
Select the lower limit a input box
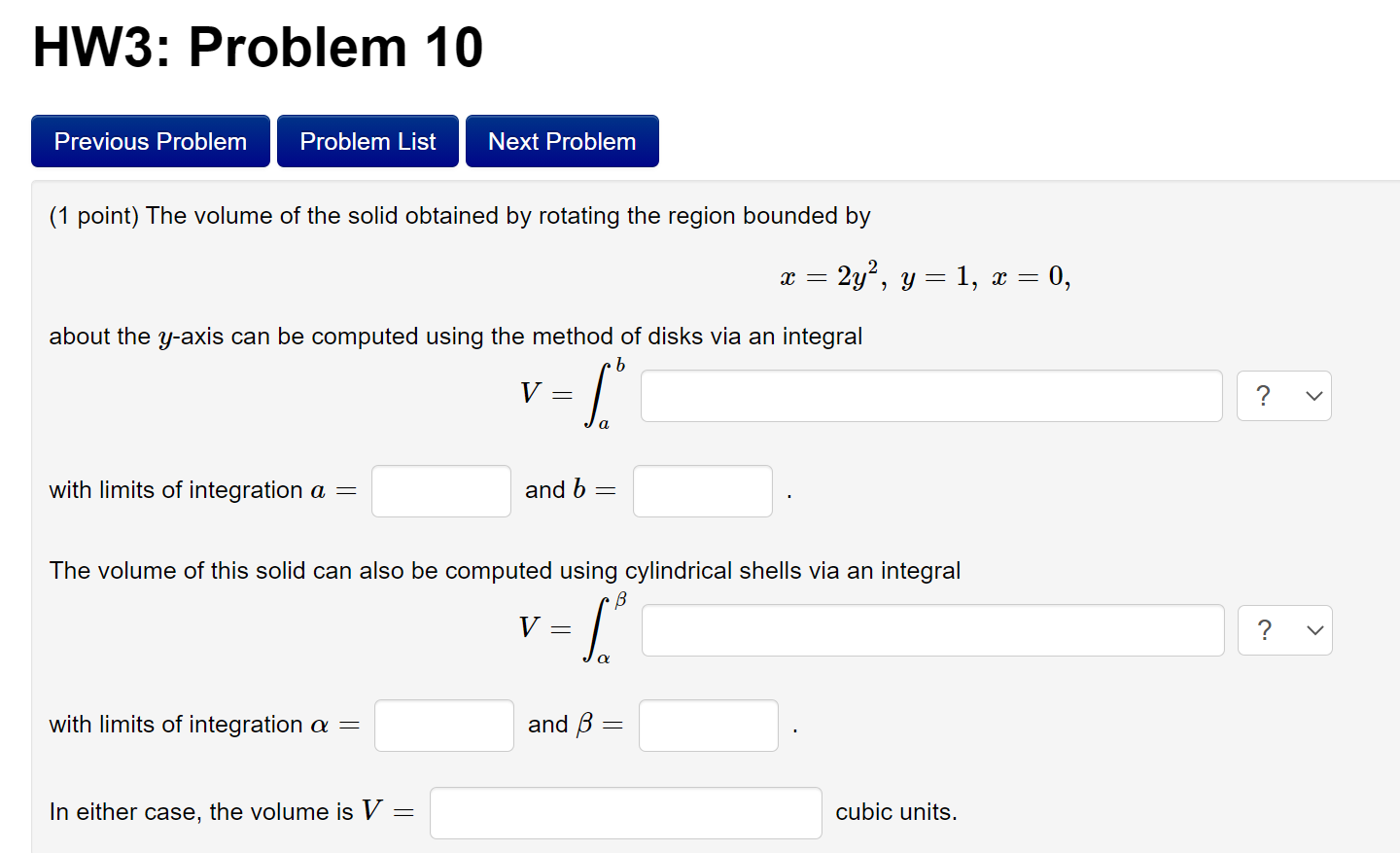[x=440, y=490]
